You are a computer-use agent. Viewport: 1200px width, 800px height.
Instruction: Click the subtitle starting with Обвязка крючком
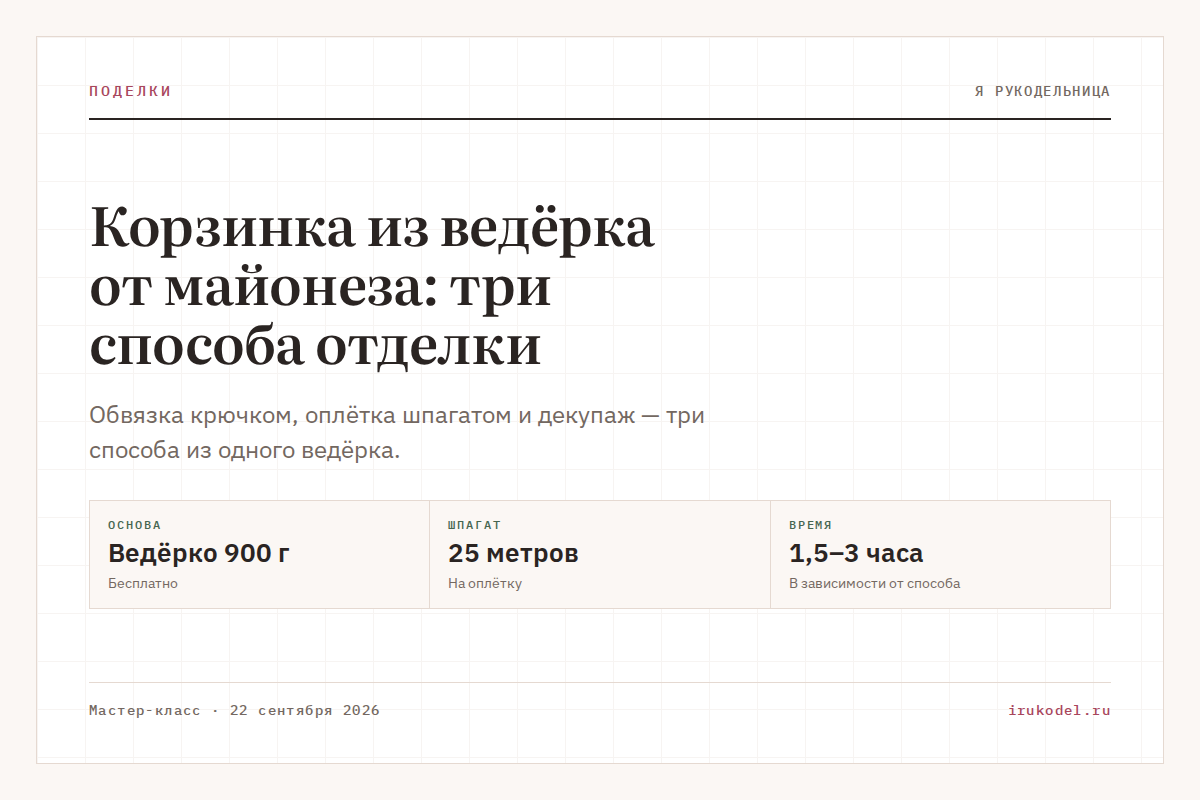tap(397, 433)
